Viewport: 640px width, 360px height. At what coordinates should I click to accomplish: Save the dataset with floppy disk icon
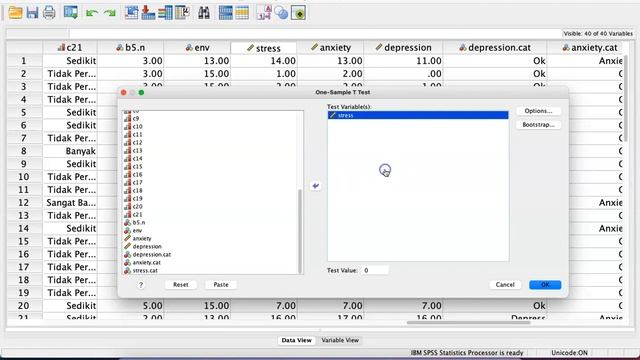32,13
